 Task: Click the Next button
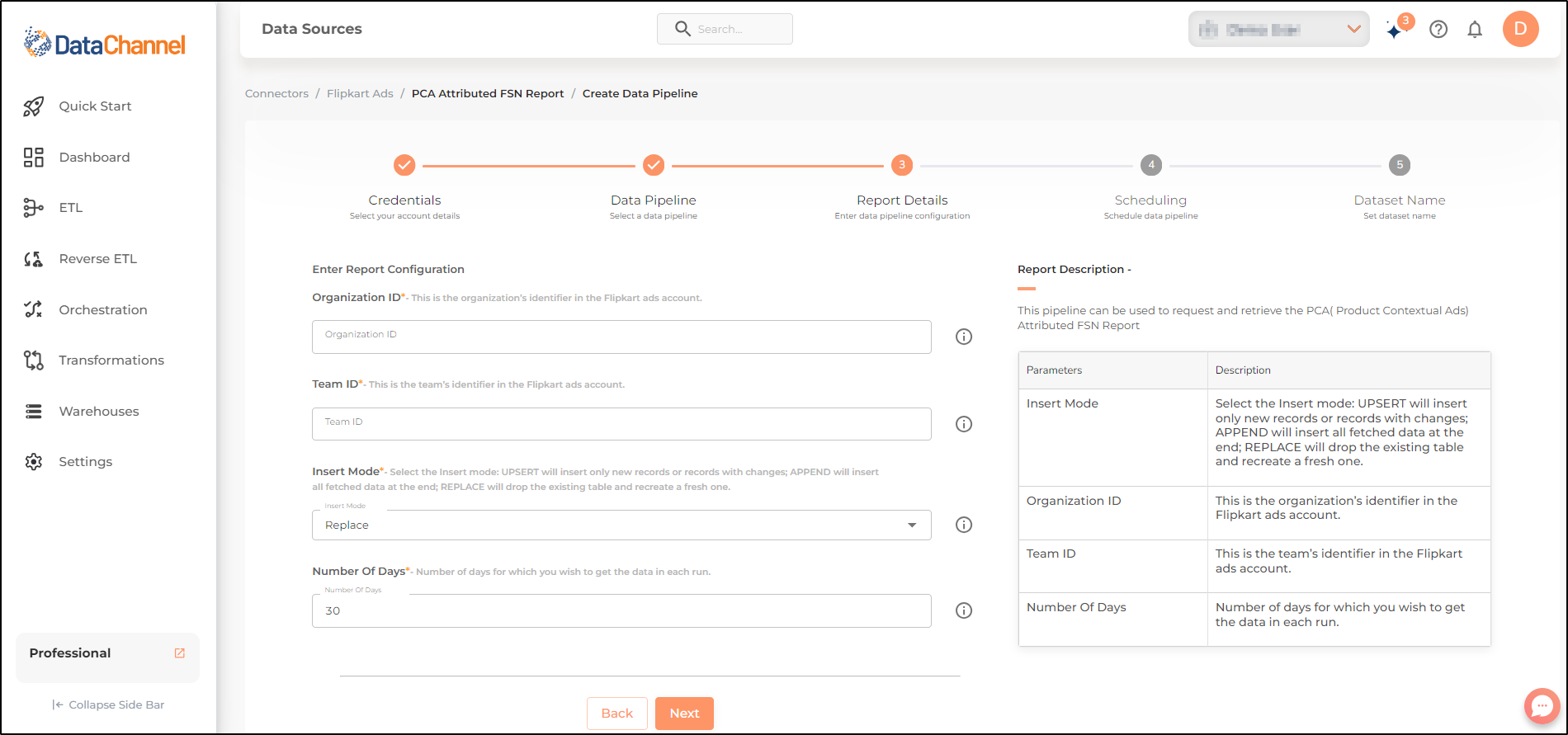pyautogui.click(x=684, y=714)
